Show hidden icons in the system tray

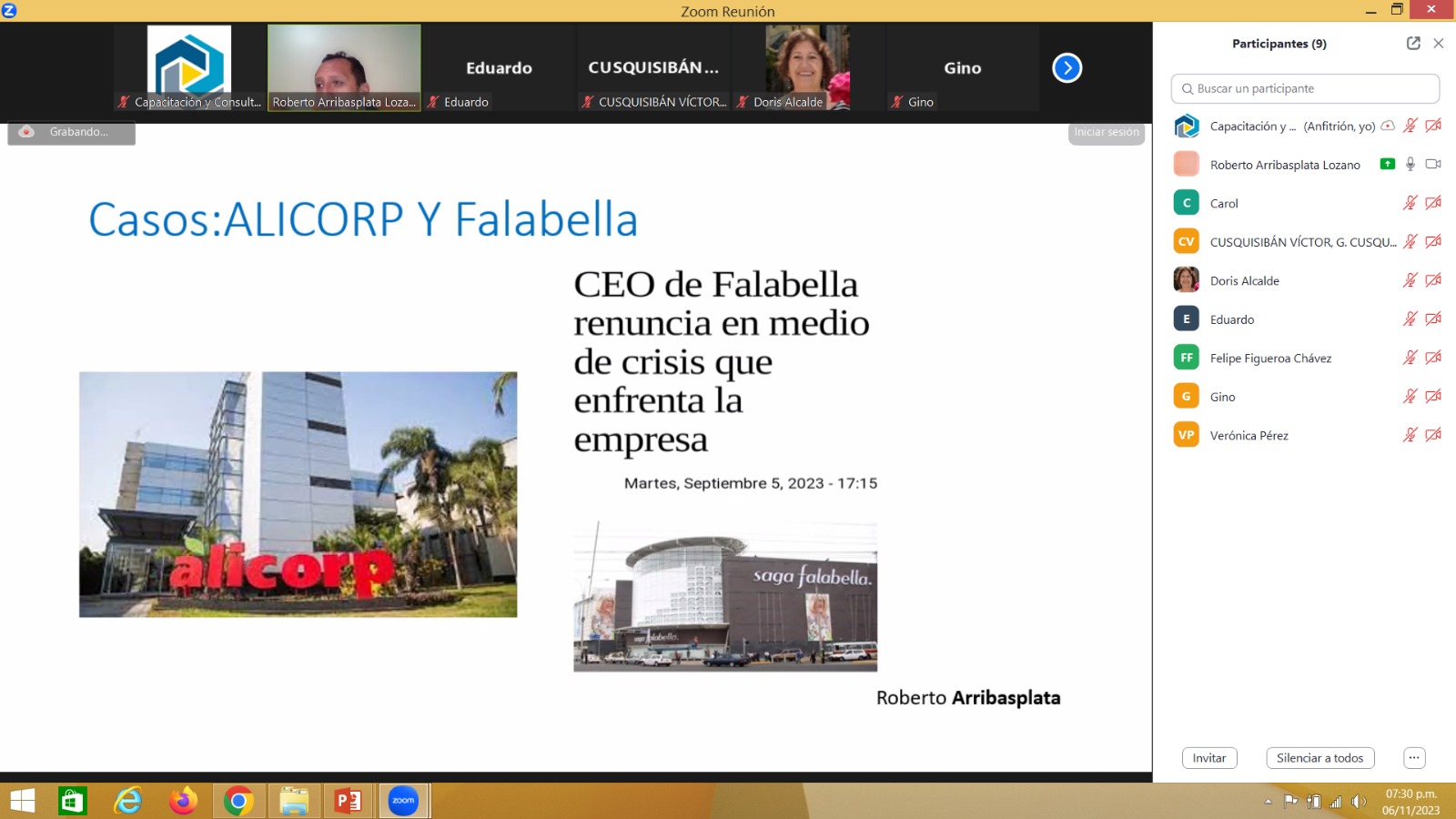(1268, 802)
